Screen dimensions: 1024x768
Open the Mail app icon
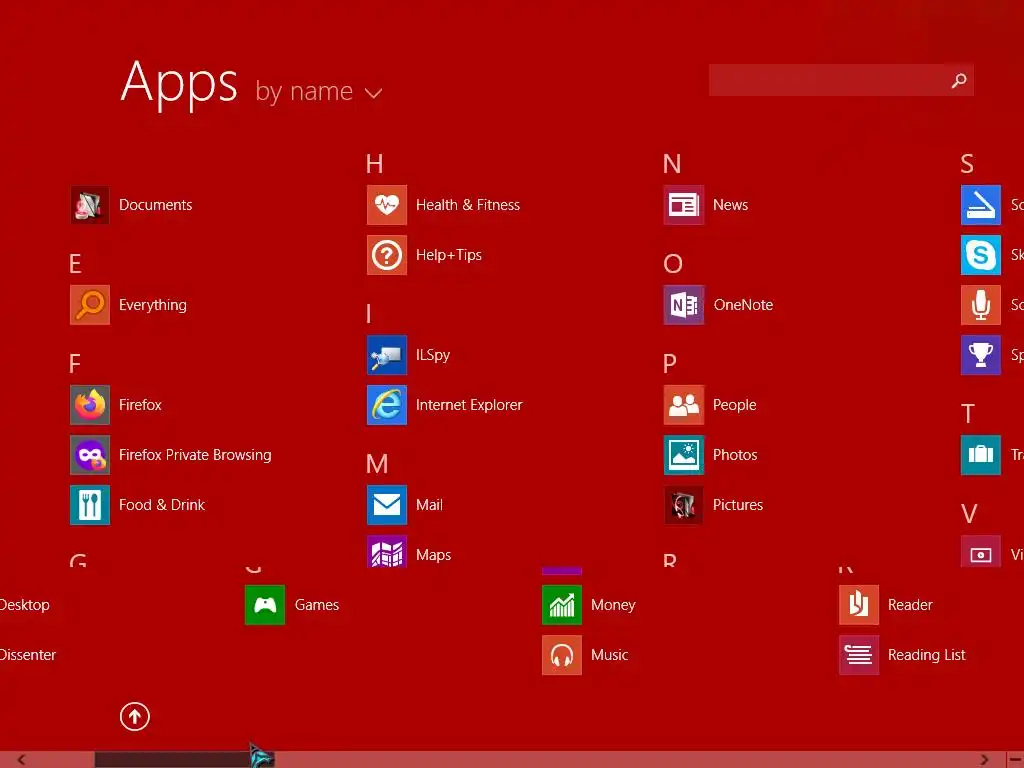[x=387, y=505]
